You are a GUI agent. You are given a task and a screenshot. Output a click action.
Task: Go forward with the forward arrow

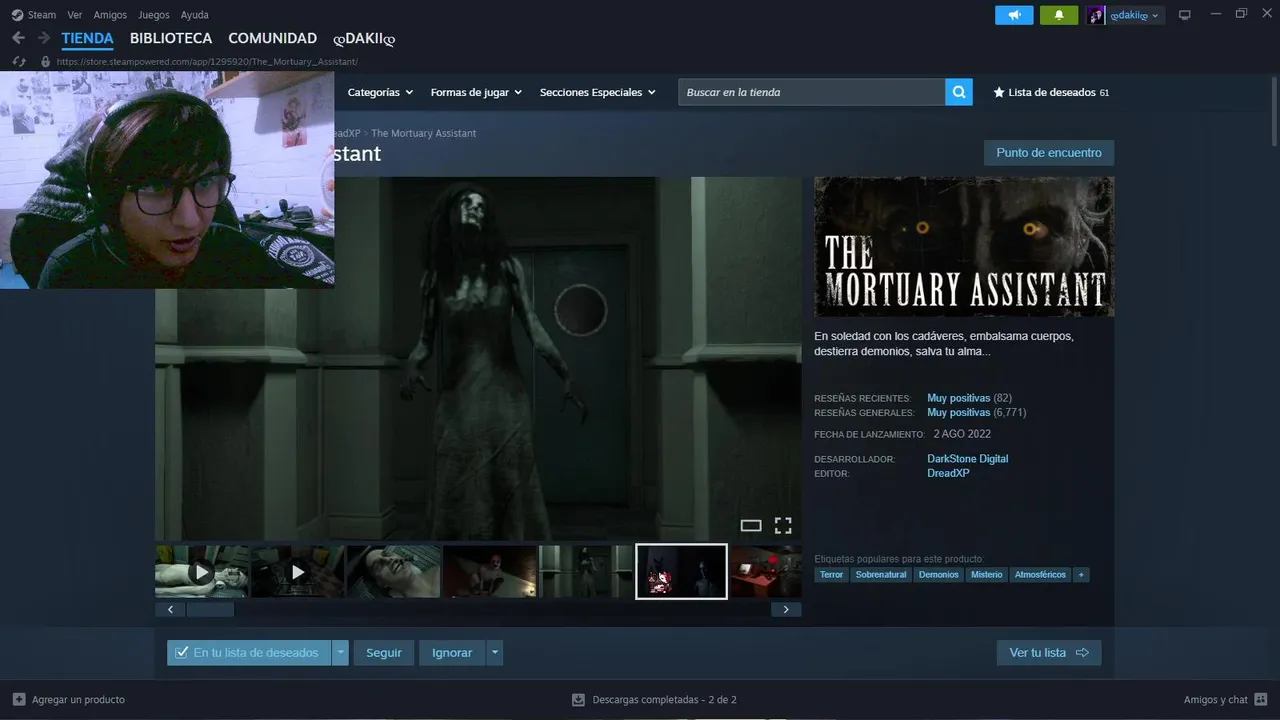point(43,38)
